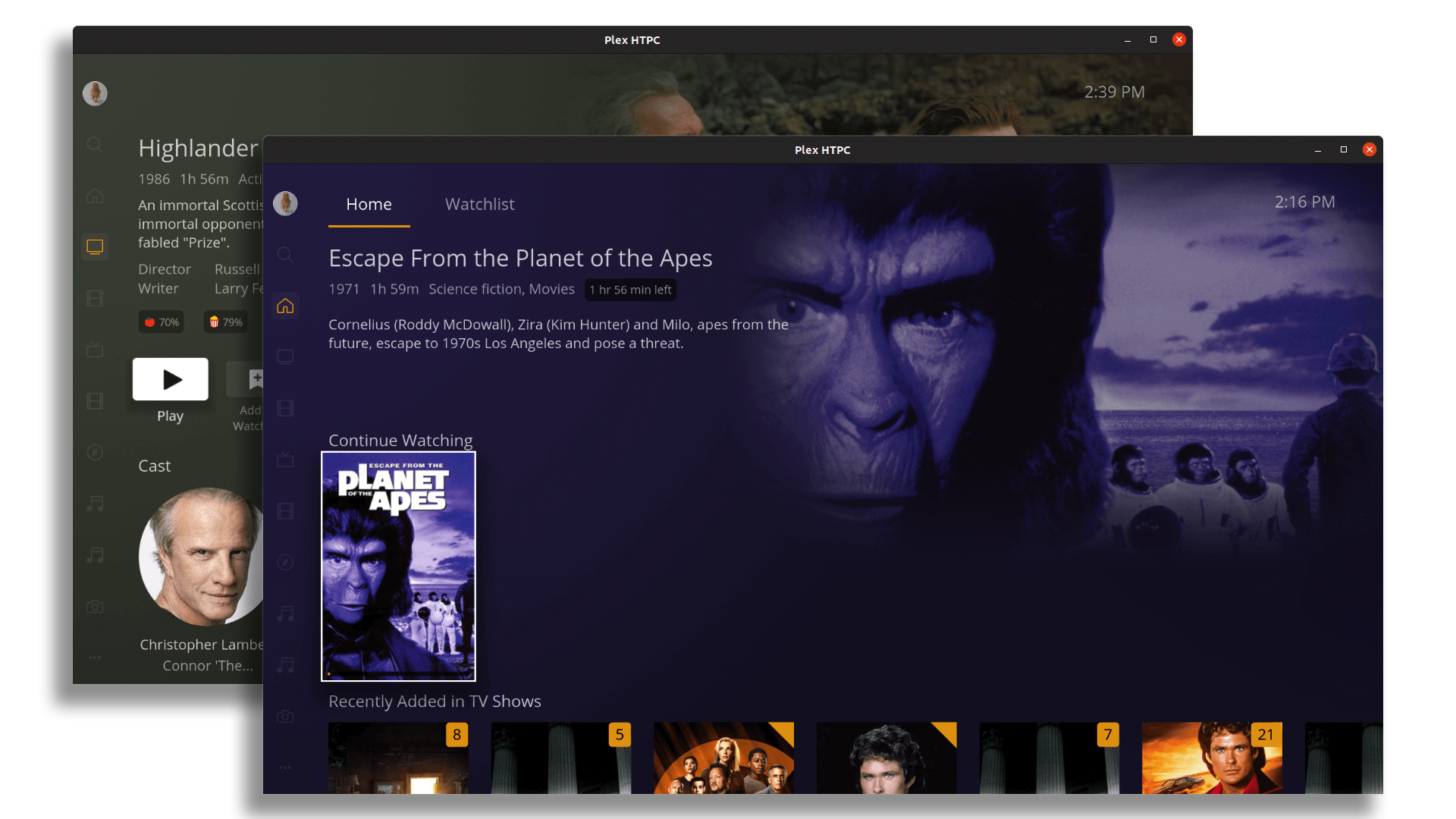
Task: Click the Highlander title in back window
Action: point(198,148)
